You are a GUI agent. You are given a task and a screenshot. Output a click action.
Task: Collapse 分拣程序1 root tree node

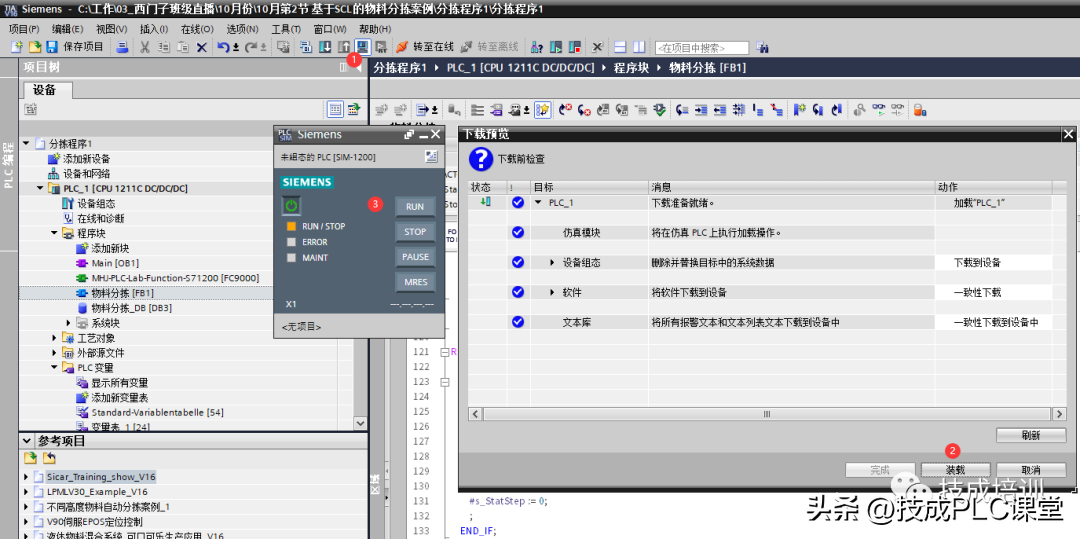point(27,144)
